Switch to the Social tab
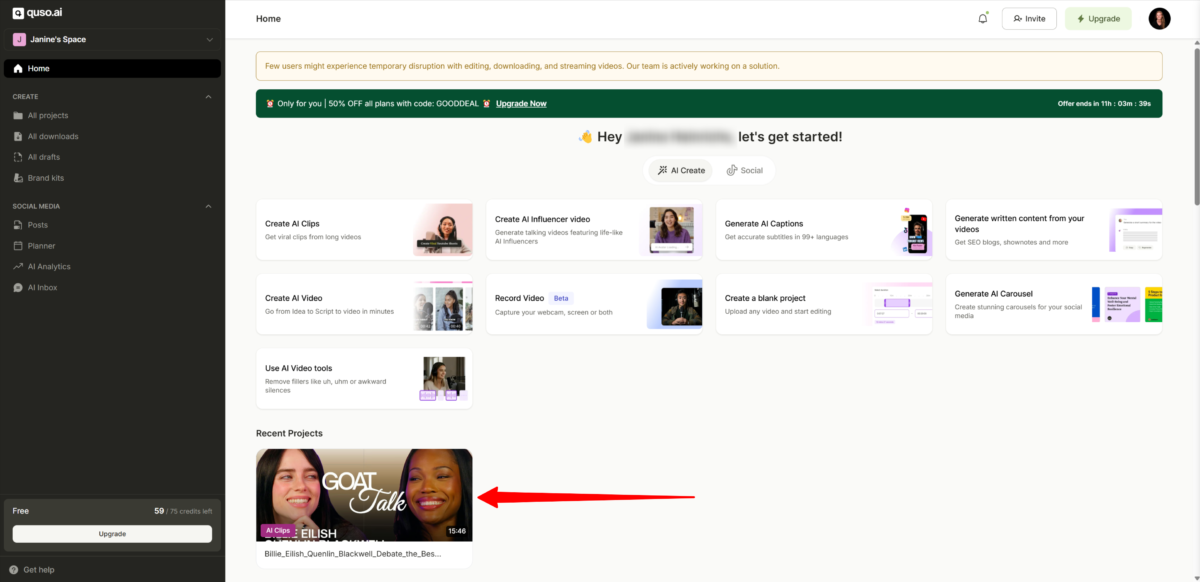This screenshot has height=582, width=1200. [x=745, y=170]
